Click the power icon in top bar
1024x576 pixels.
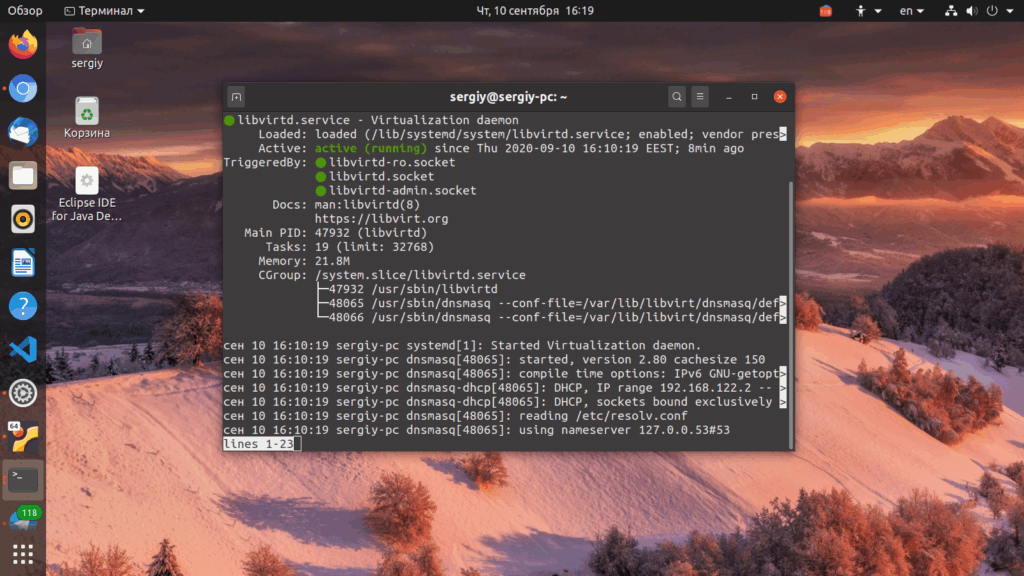point(992,10)
